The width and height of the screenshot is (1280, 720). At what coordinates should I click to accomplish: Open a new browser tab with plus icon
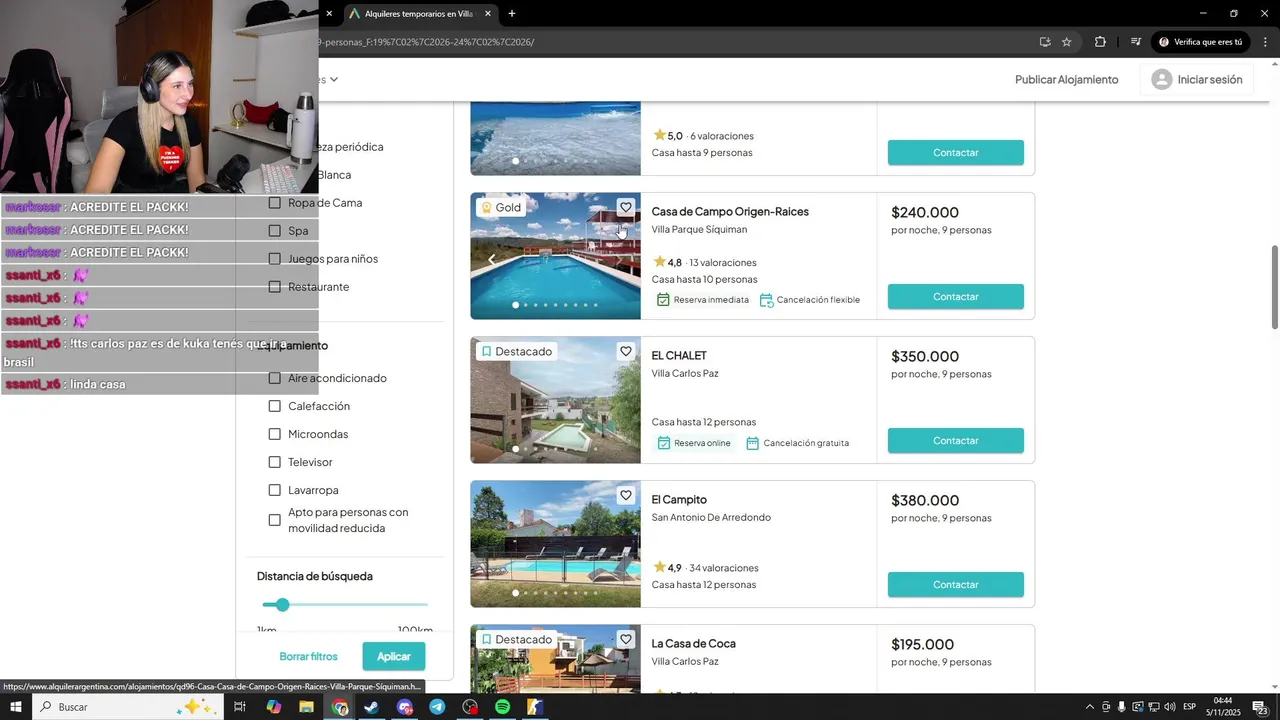tap(512, 14)
